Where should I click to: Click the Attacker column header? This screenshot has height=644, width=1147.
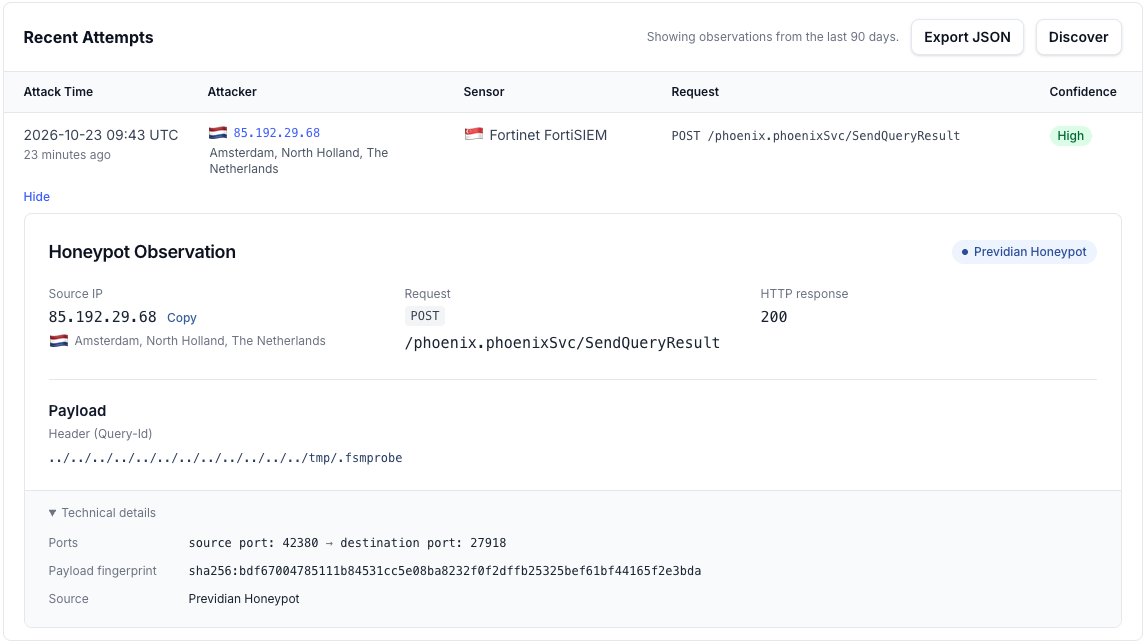click(x=232, y=92)
